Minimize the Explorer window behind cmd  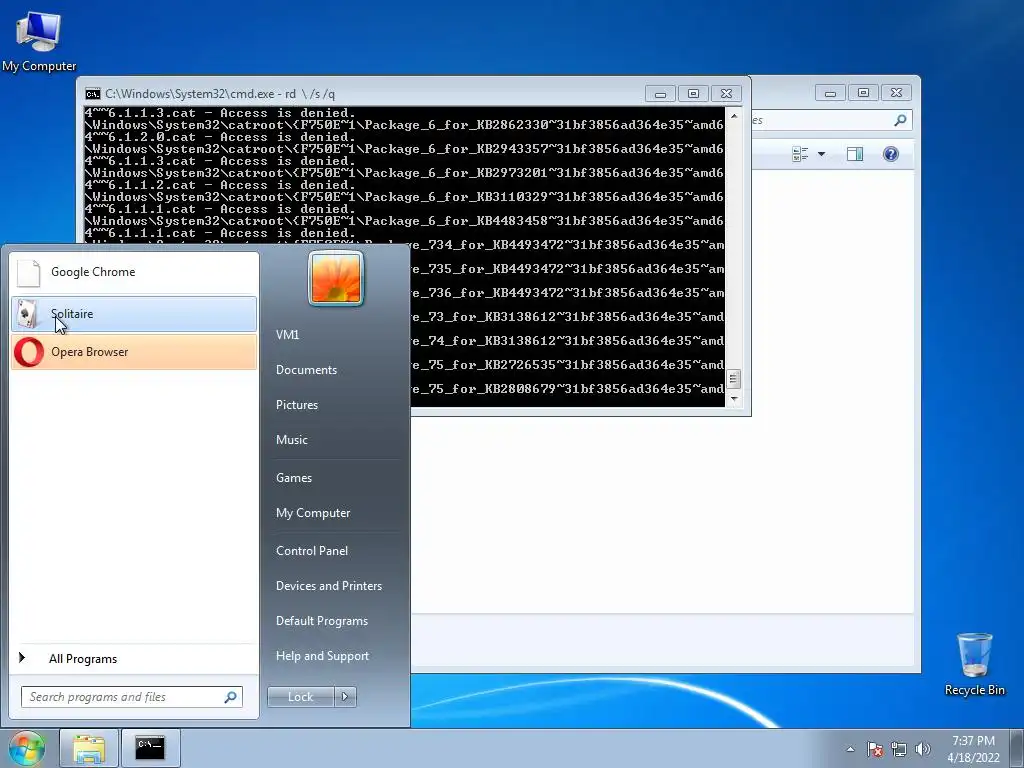(830, 93)
